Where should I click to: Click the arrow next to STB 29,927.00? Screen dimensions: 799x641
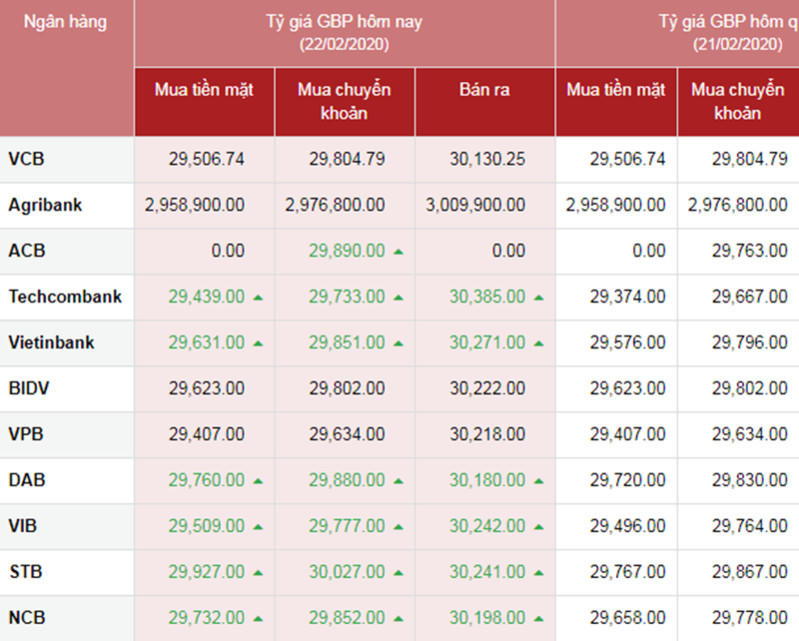[x=258, y=574]
